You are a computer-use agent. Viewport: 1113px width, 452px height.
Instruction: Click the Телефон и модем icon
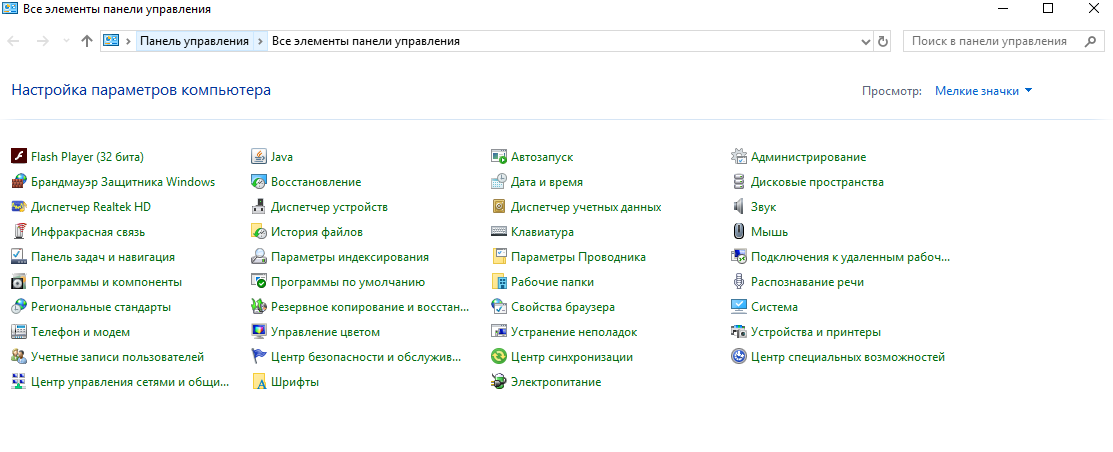click(19, 332)
